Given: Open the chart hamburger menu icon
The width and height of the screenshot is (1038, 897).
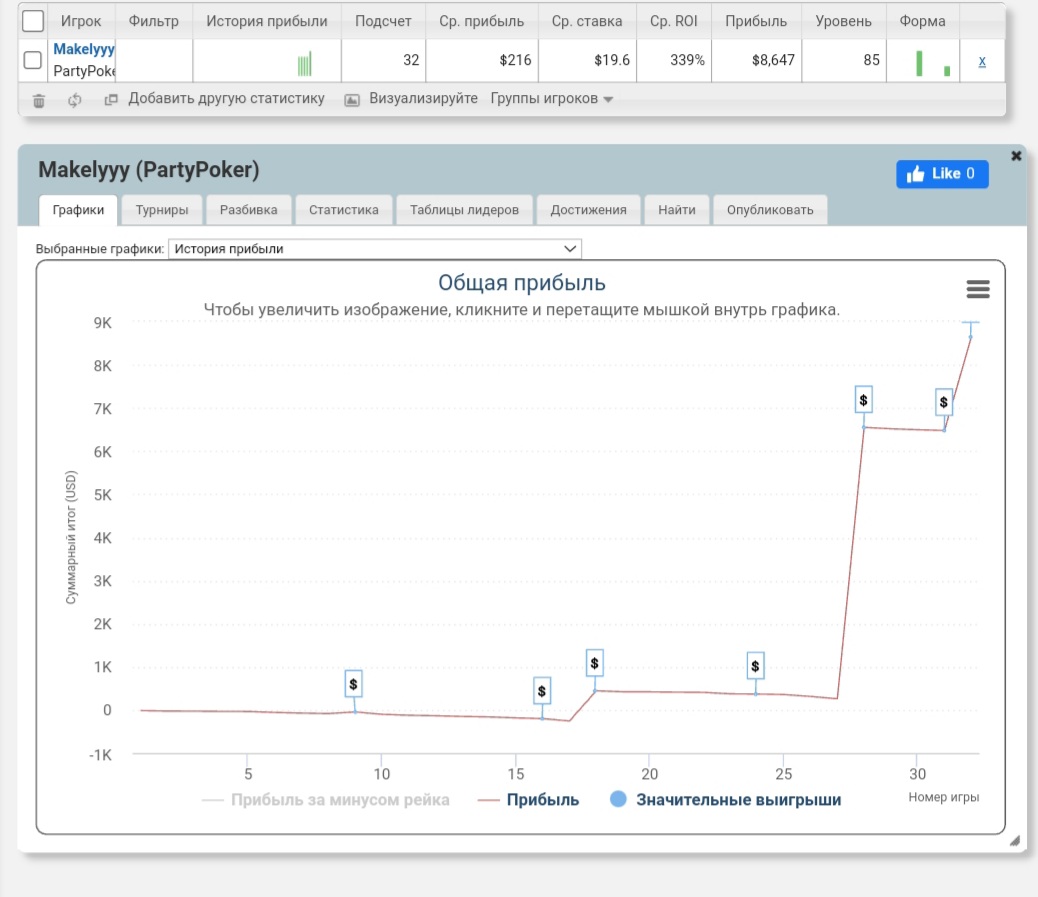Looking at the screenshot, I should [977, 289].
